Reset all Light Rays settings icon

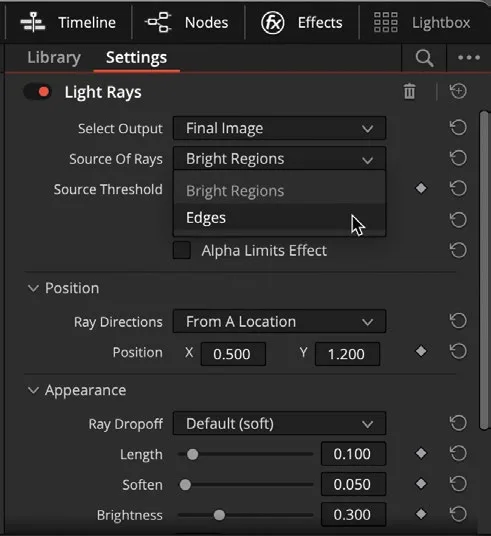[x=458, y=91]
